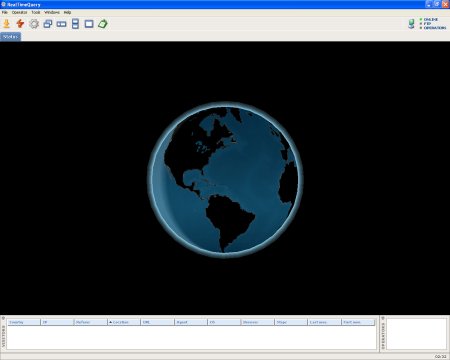450x360 pixels.
Task: Click the cascade windows toolbar icon
Action: coord(48,24)
